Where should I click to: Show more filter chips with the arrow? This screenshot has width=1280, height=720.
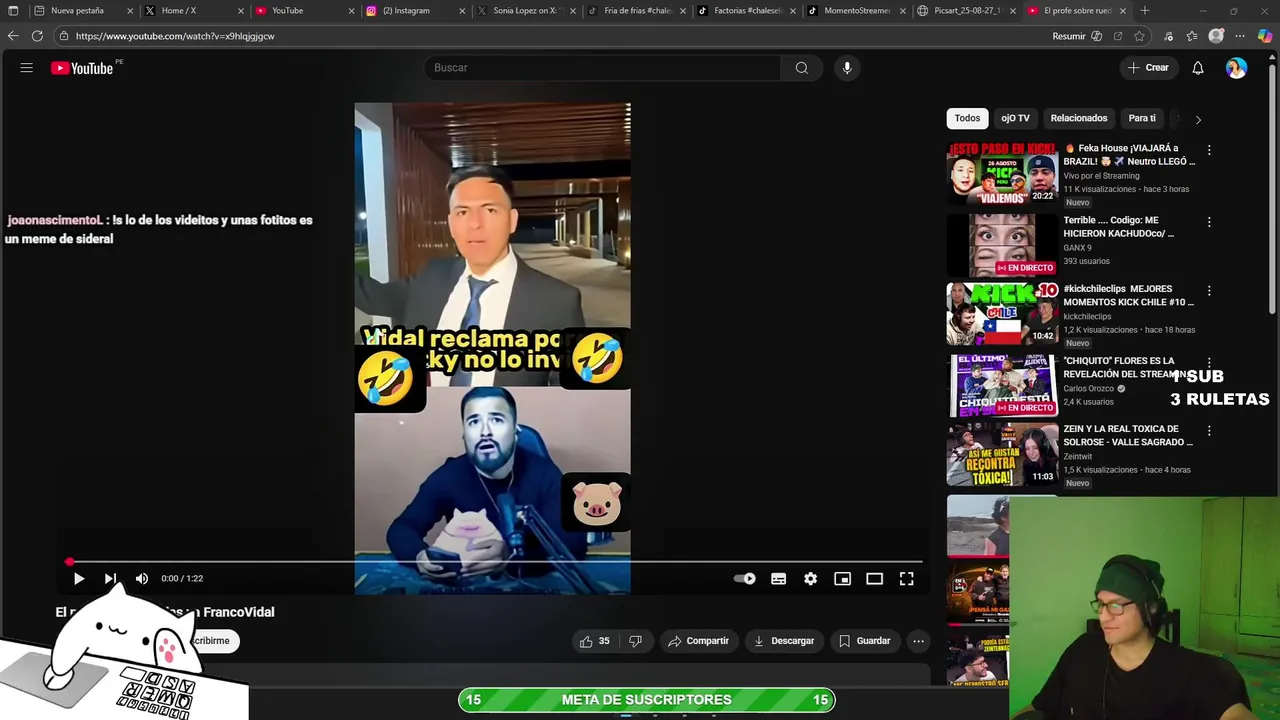tap(1198, 119)
